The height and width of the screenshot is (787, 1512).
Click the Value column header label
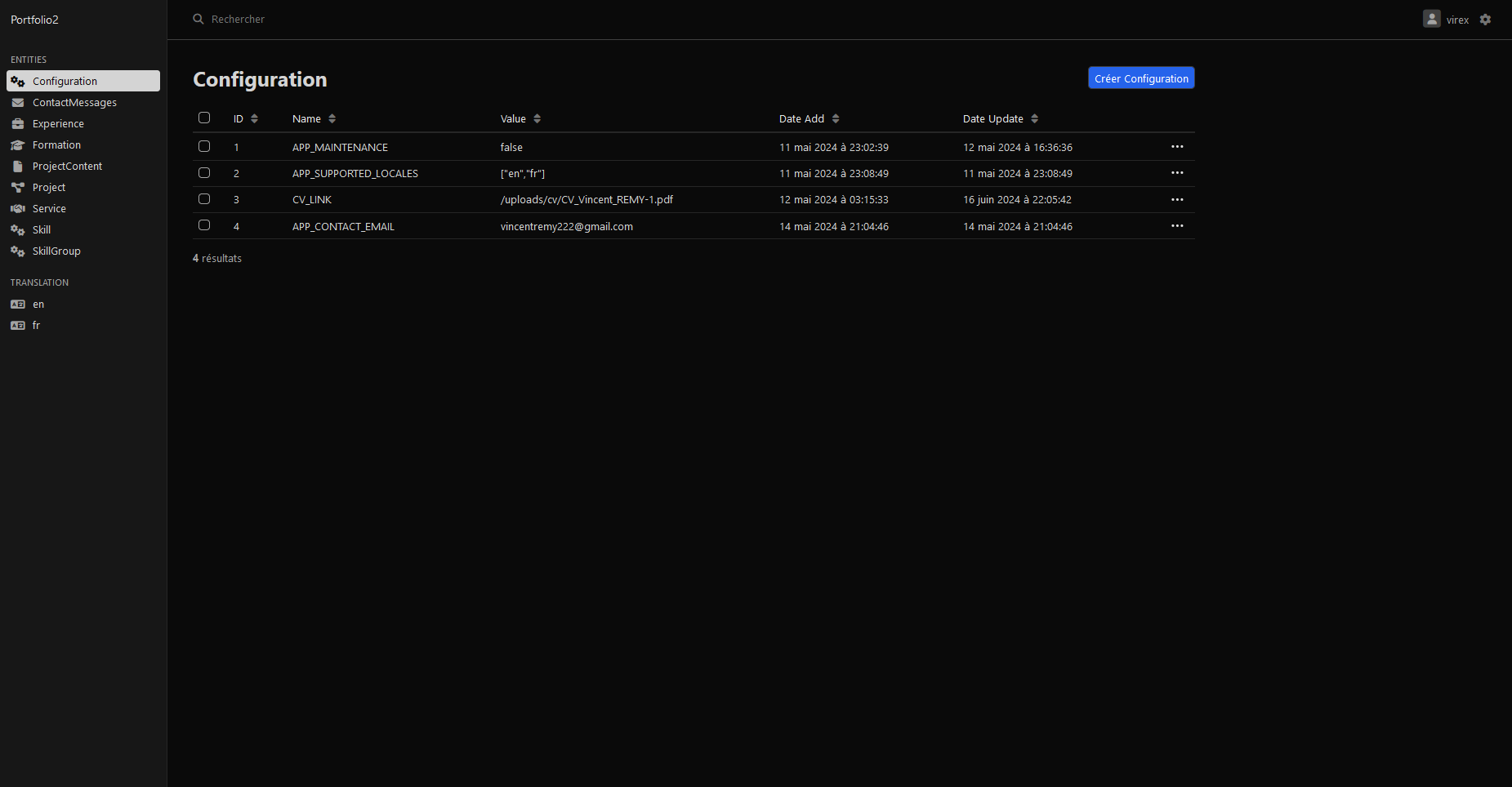(513, 119)
